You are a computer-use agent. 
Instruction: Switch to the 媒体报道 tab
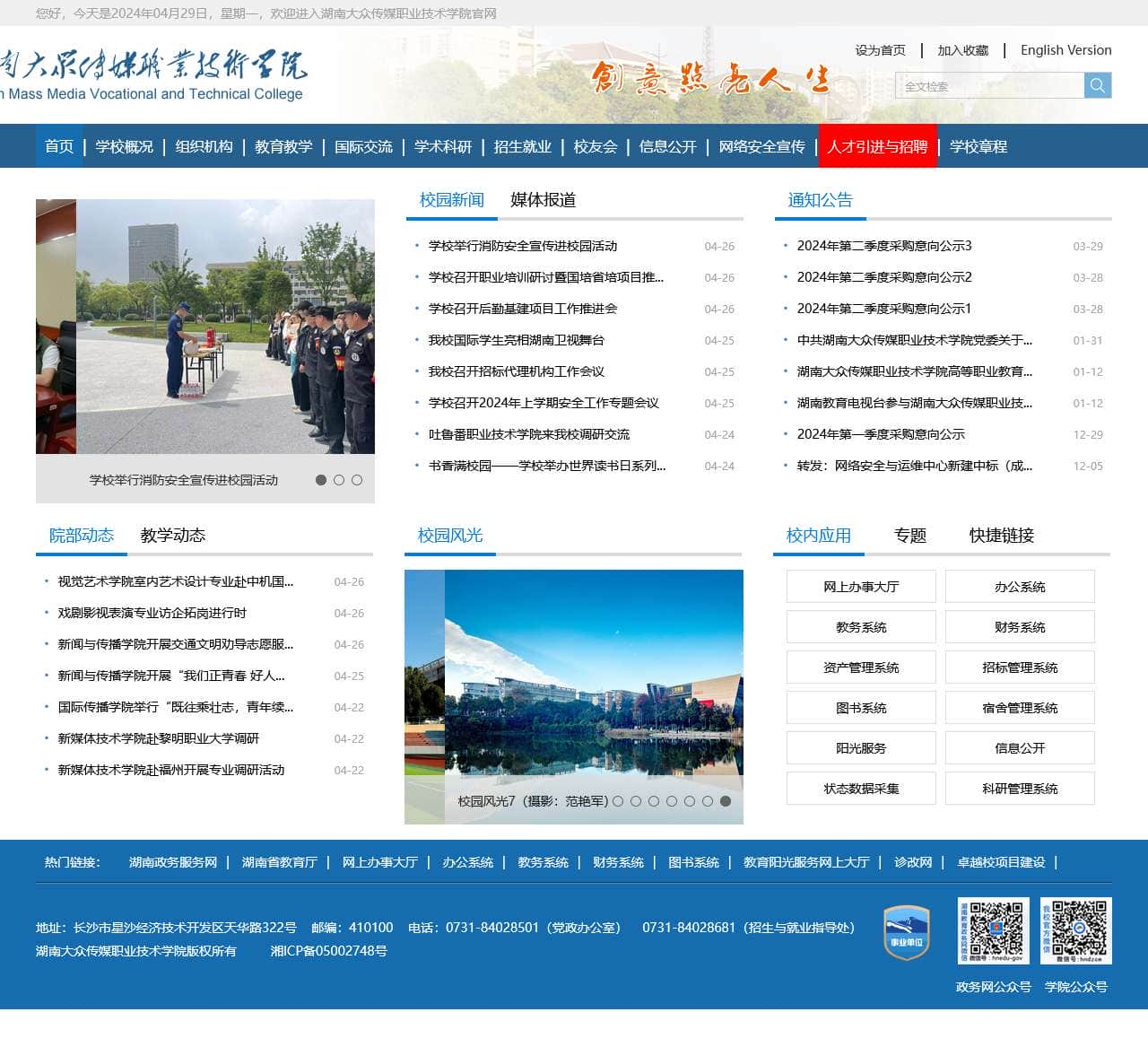tap(543, 200)
